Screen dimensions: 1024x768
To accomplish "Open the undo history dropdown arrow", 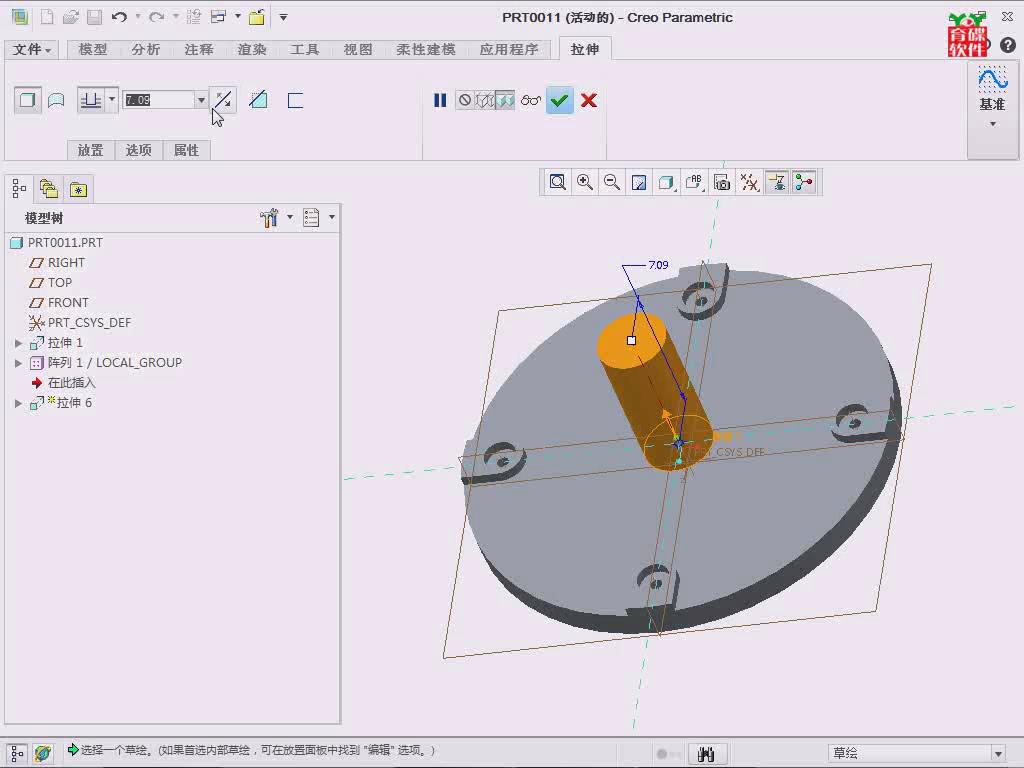I will coord(138,17).
